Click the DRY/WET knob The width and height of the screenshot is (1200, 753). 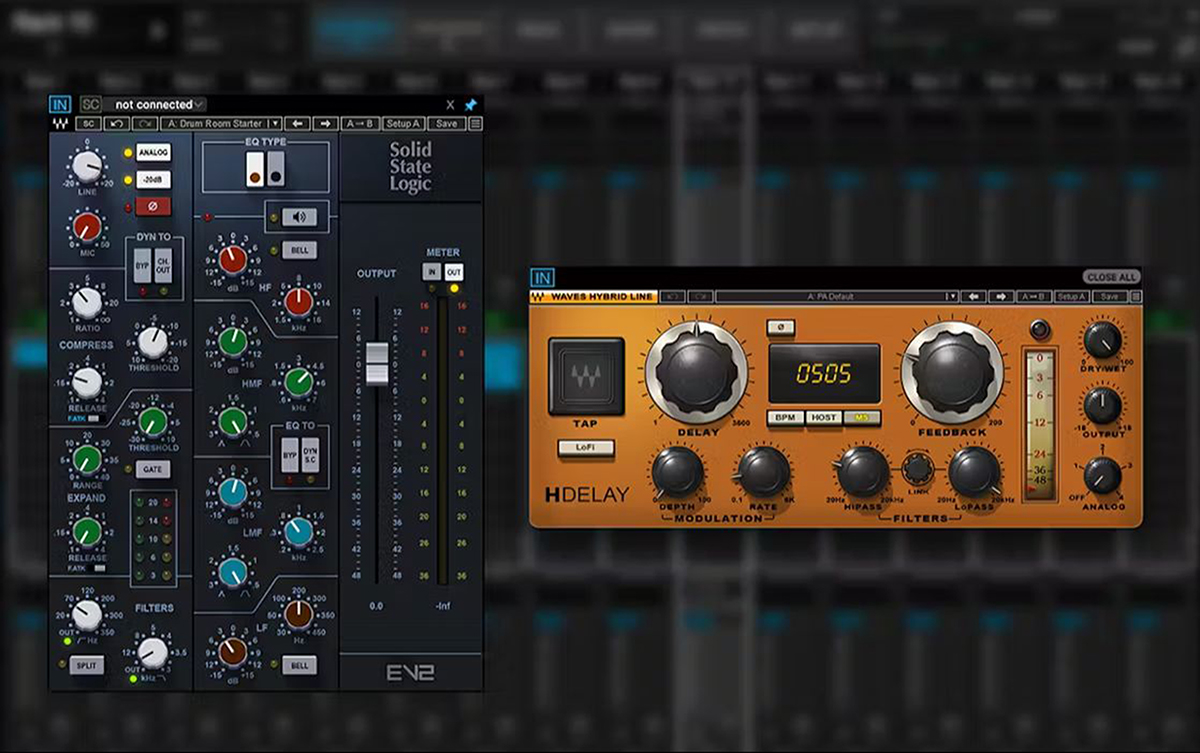(x=1103, y=340)
